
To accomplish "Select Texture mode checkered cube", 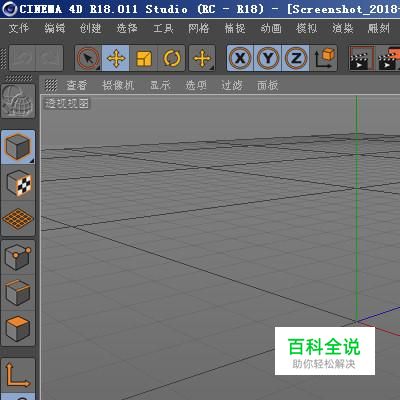I will click(18, 183).
